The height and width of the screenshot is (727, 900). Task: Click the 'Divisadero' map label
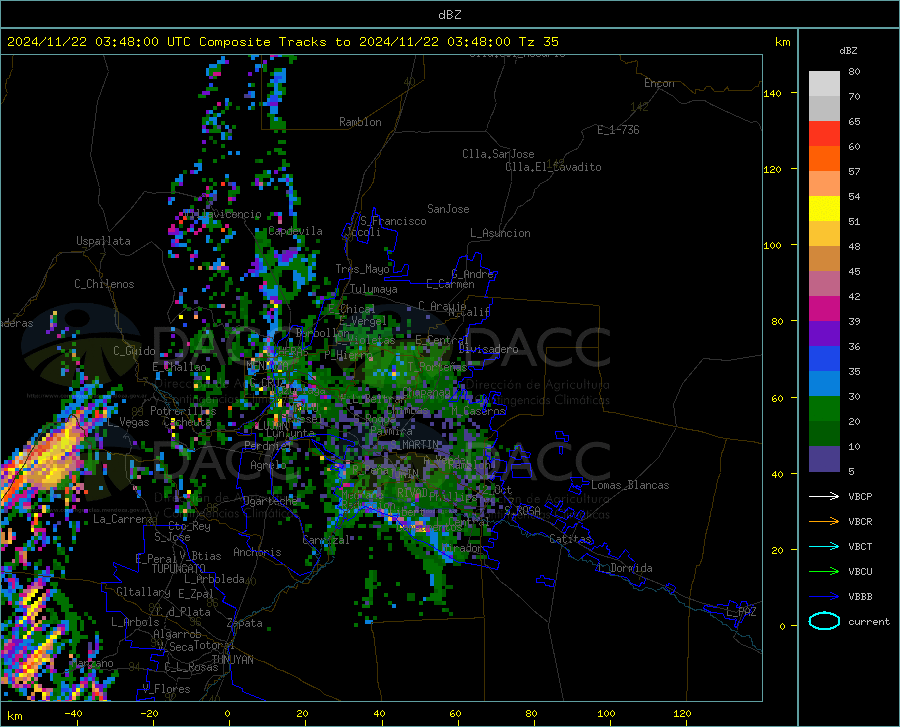click(x=488, y=349)
